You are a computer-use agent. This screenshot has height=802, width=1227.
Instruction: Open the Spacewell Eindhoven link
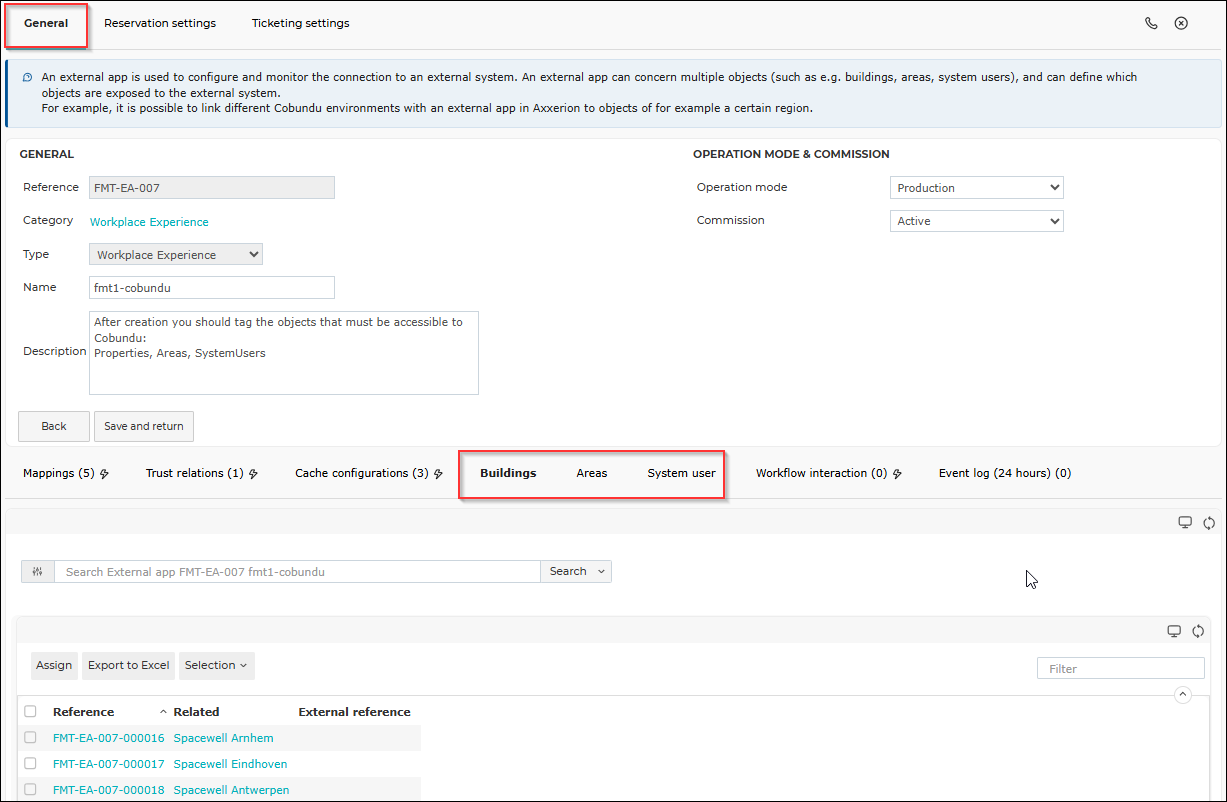(231, 764)
